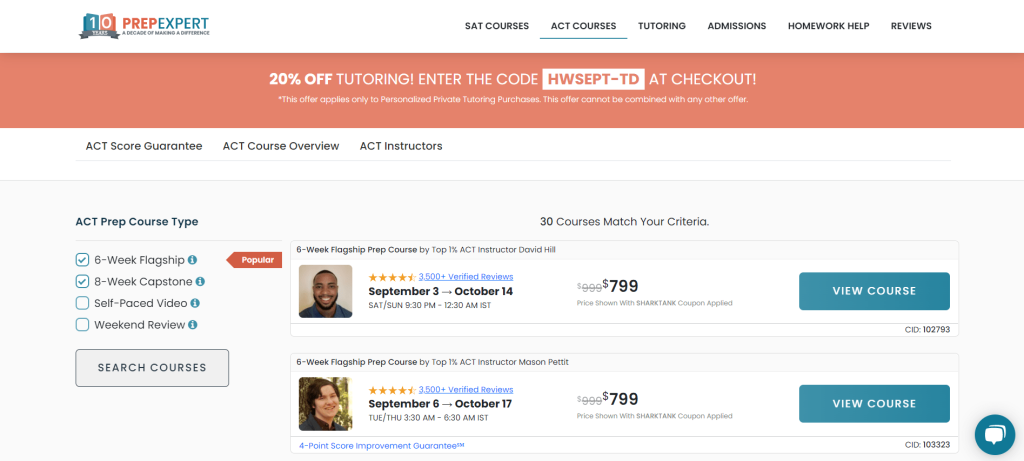Enable the Self-Paced Video checkbox
1024x461 pixels.
coord(82,304)
